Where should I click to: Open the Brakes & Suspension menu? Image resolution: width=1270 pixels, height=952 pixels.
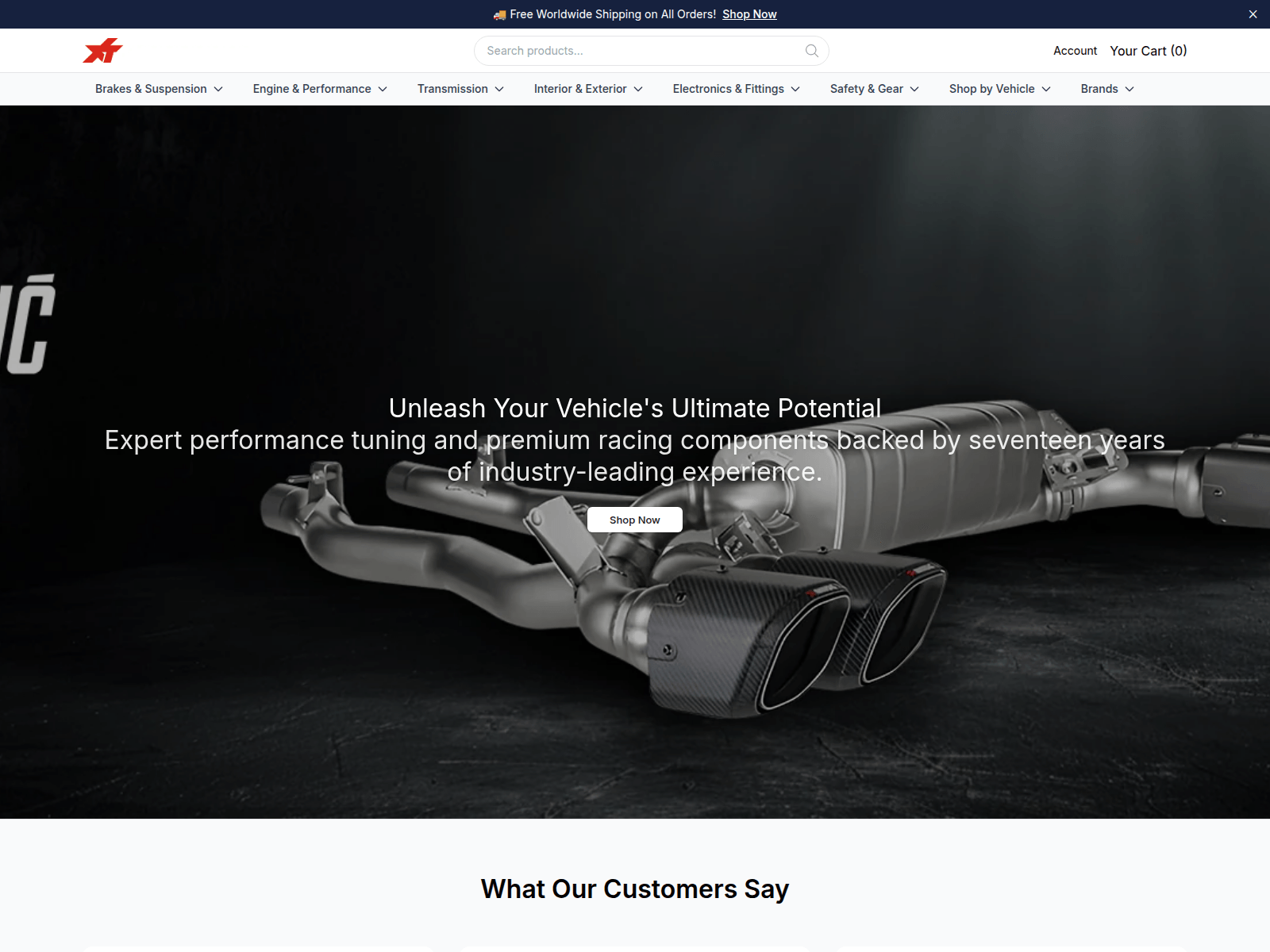[159, 89]
